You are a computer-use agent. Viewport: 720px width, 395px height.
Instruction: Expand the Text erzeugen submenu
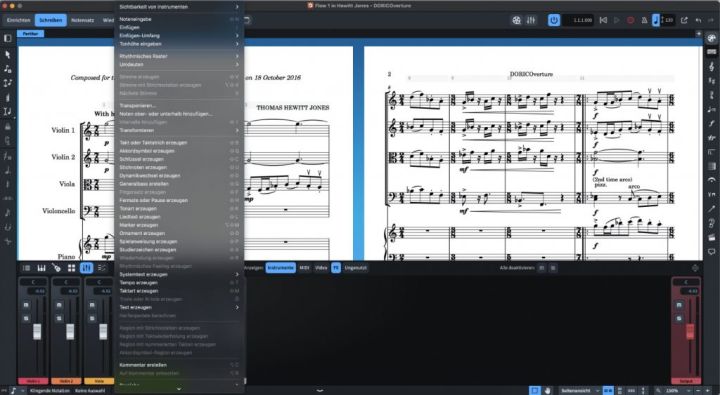[179, 307]
